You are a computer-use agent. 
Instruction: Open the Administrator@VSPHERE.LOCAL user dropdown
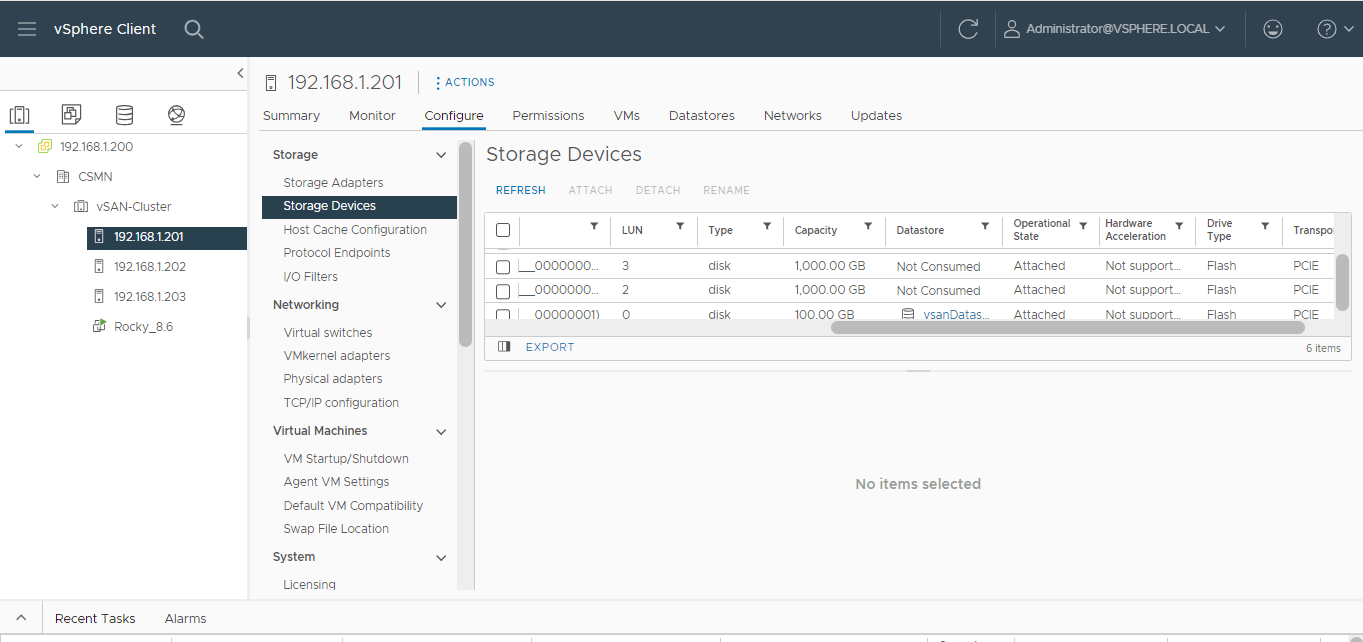click(1115, 29)
